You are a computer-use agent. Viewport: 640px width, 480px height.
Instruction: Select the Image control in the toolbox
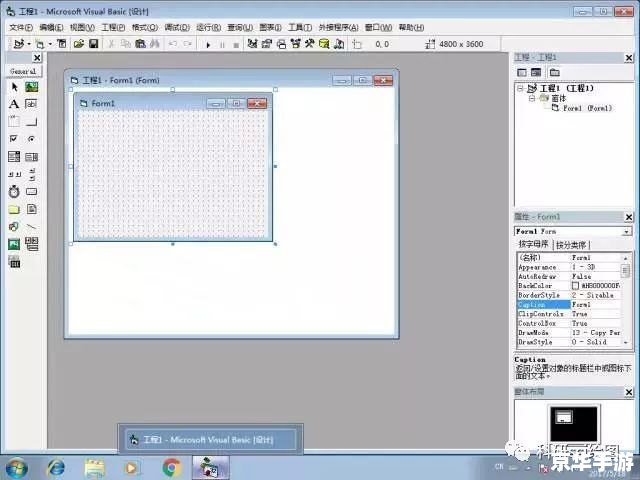coord(14,244)
